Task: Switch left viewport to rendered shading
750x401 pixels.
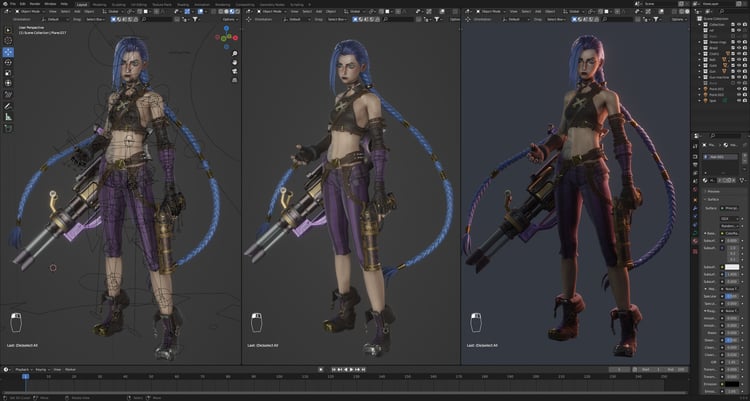Action: coord(237,11)
